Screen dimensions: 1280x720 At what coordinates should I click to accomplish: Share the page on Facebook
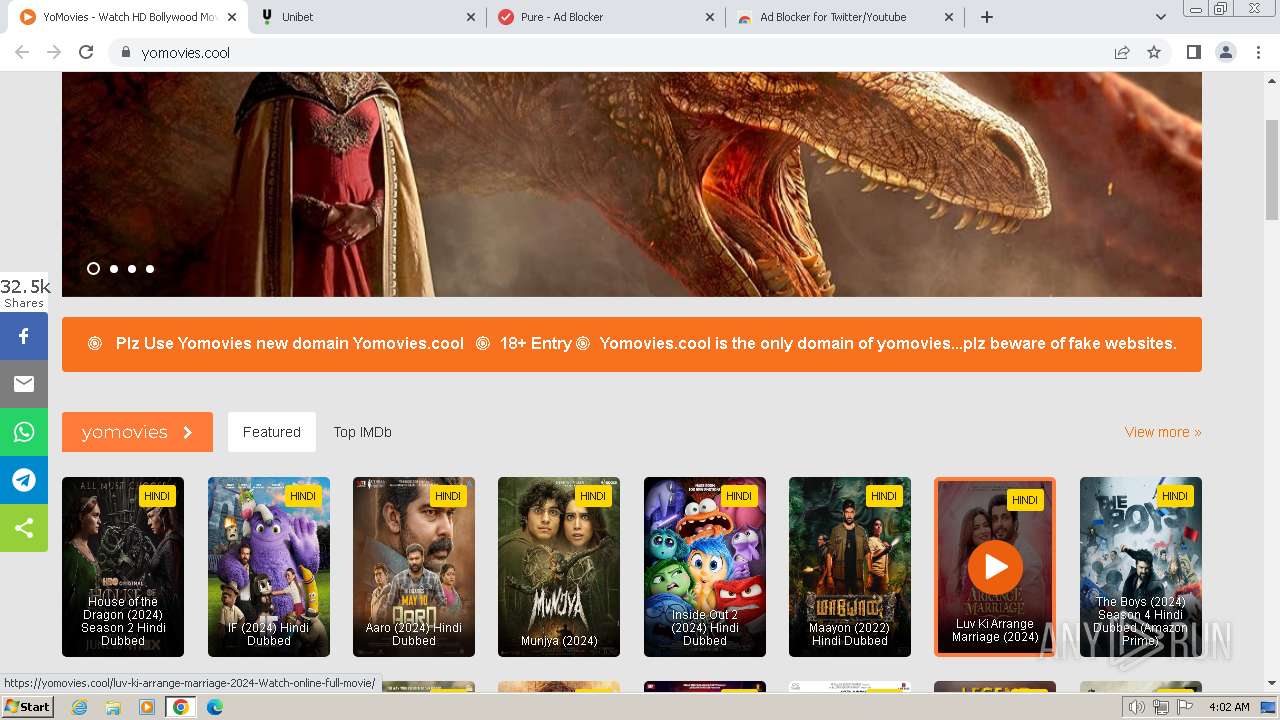(24, 336)
